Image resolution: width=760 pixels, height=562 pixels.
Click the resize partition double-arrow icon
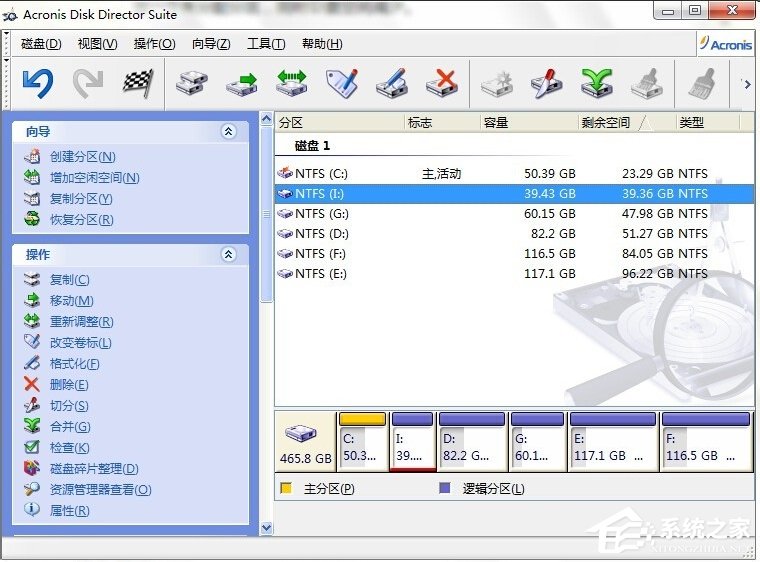tap(291, 83)
